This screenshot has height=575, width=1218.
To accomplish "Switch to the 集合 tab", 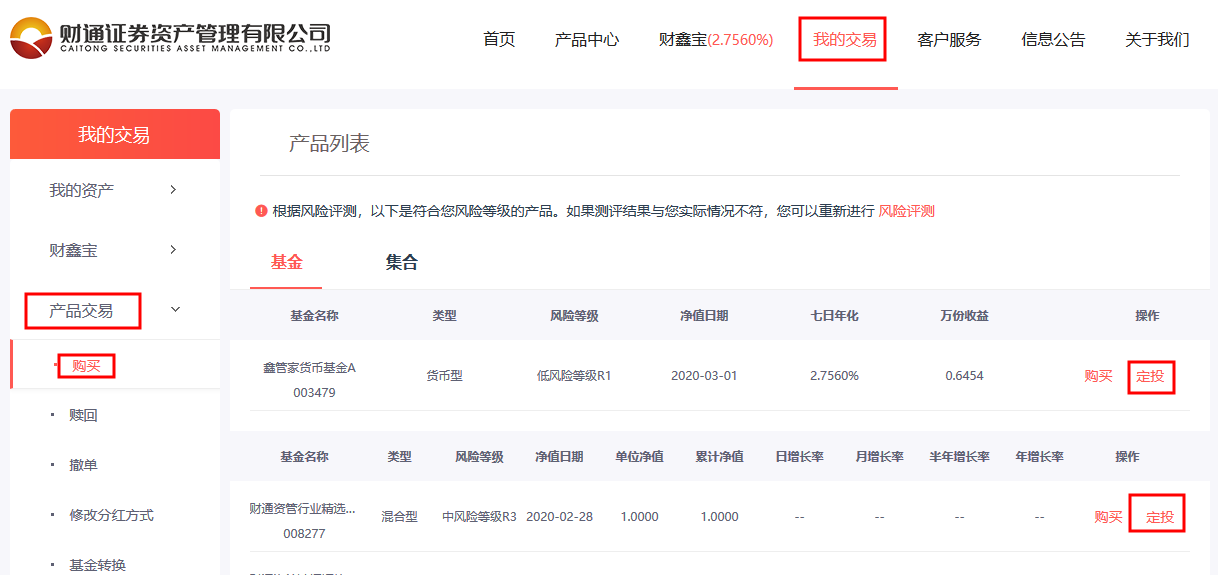I will click(402, 263).
